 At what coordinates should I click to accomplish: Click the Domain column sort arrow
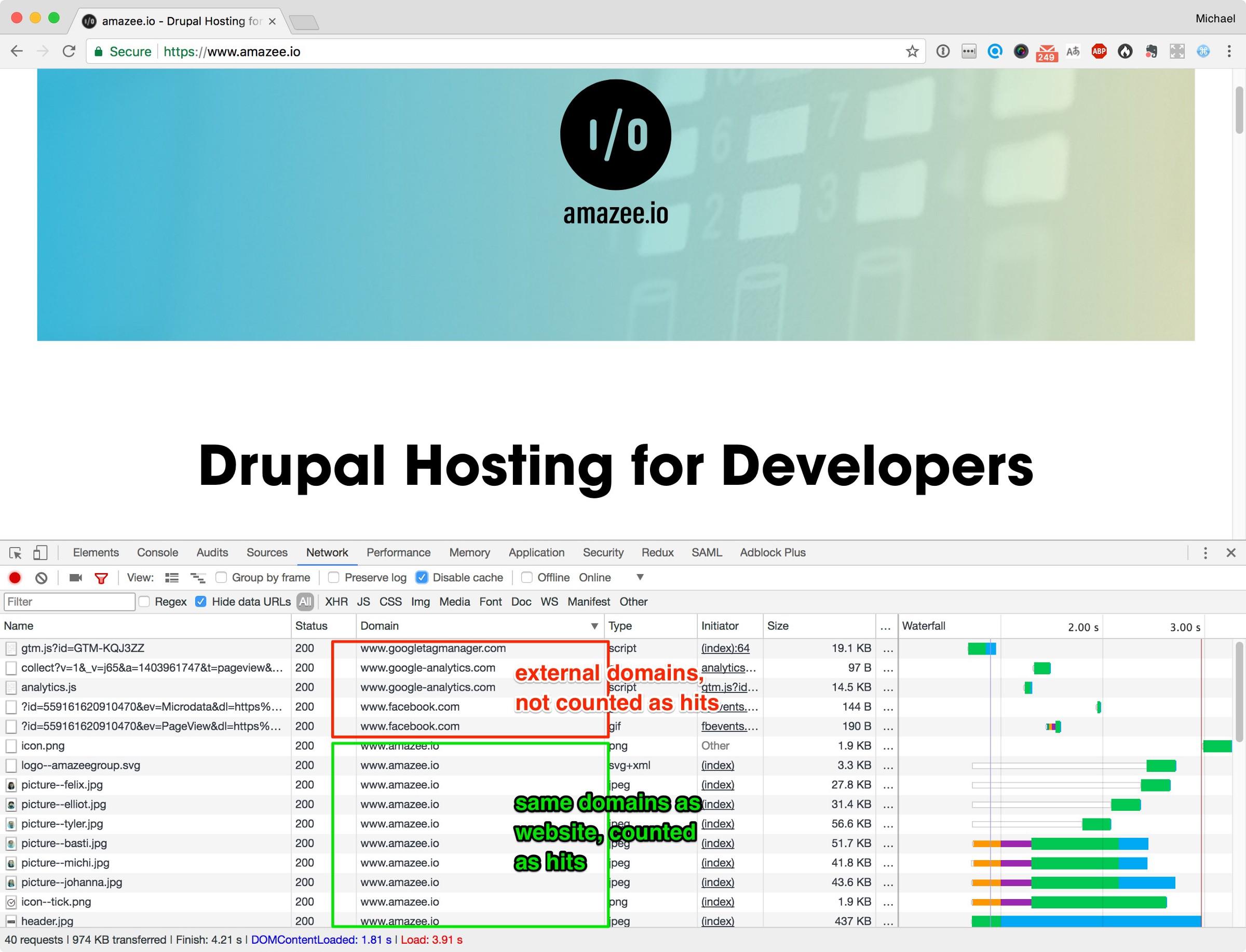pos(594,626)
